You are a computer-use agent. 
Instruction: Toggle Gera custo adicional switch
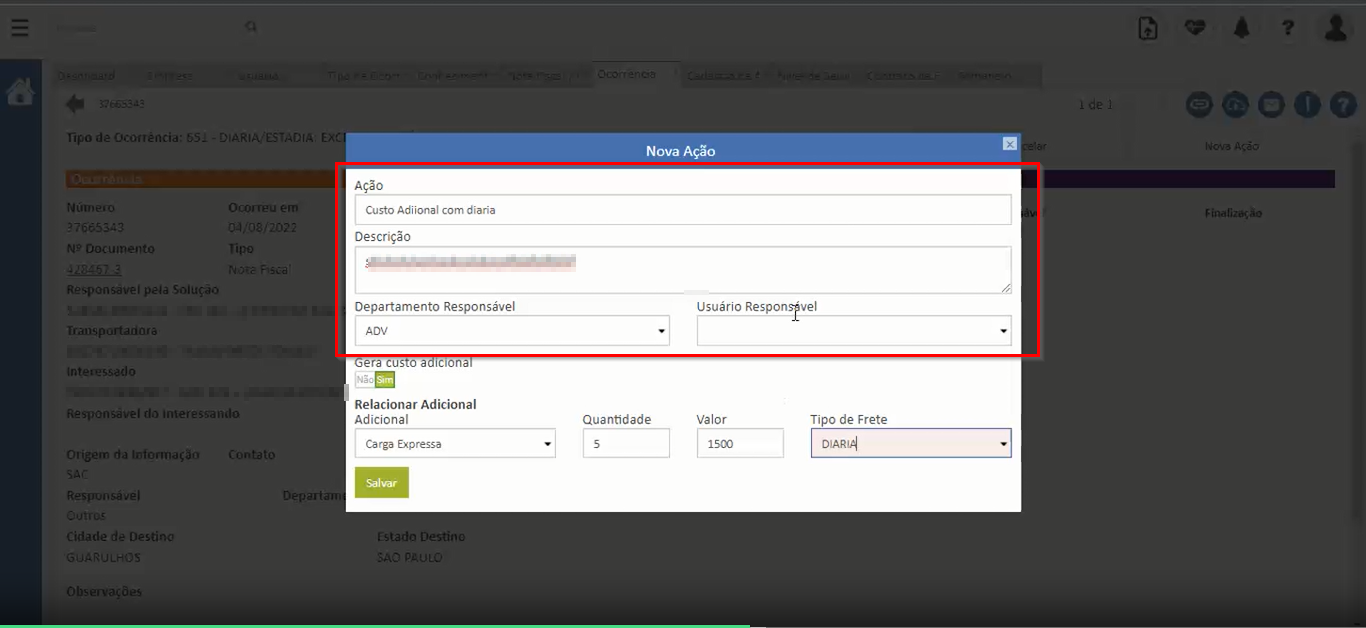(x=375, y=380)
